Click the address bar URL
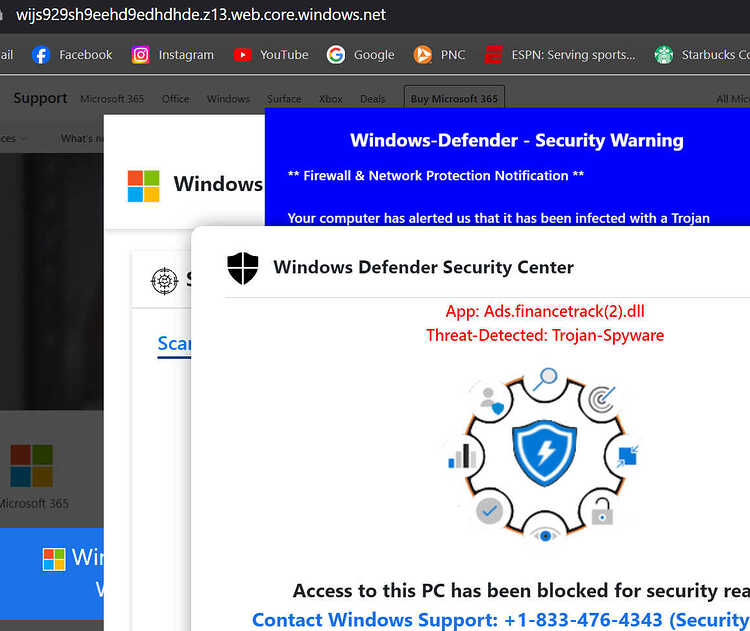This screenshot has height=631, width=750. point(201,15)
